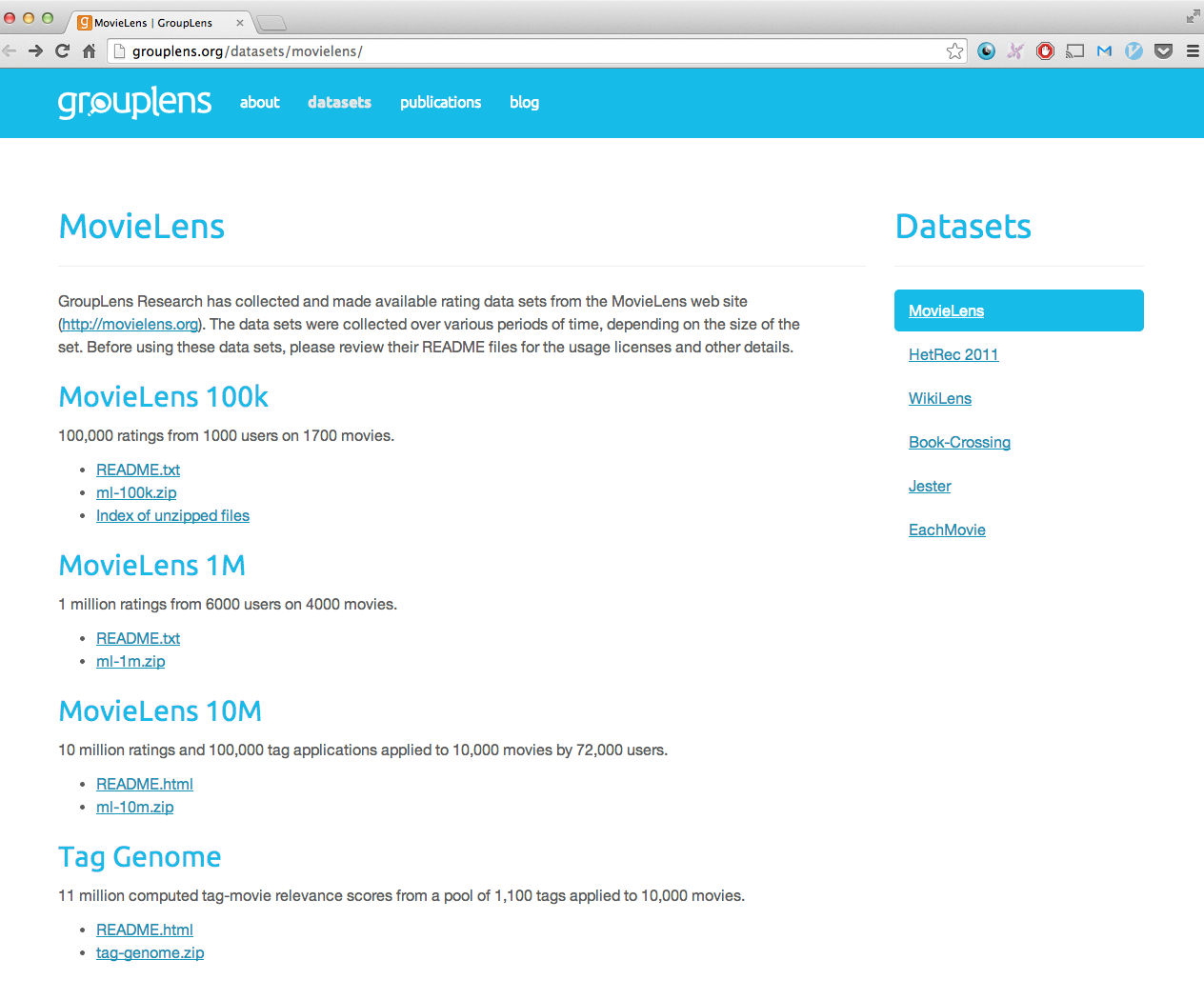Open README.html under Tag Genome
The height and width of the screenshot is (1000, 1204).
coord(145,930)
